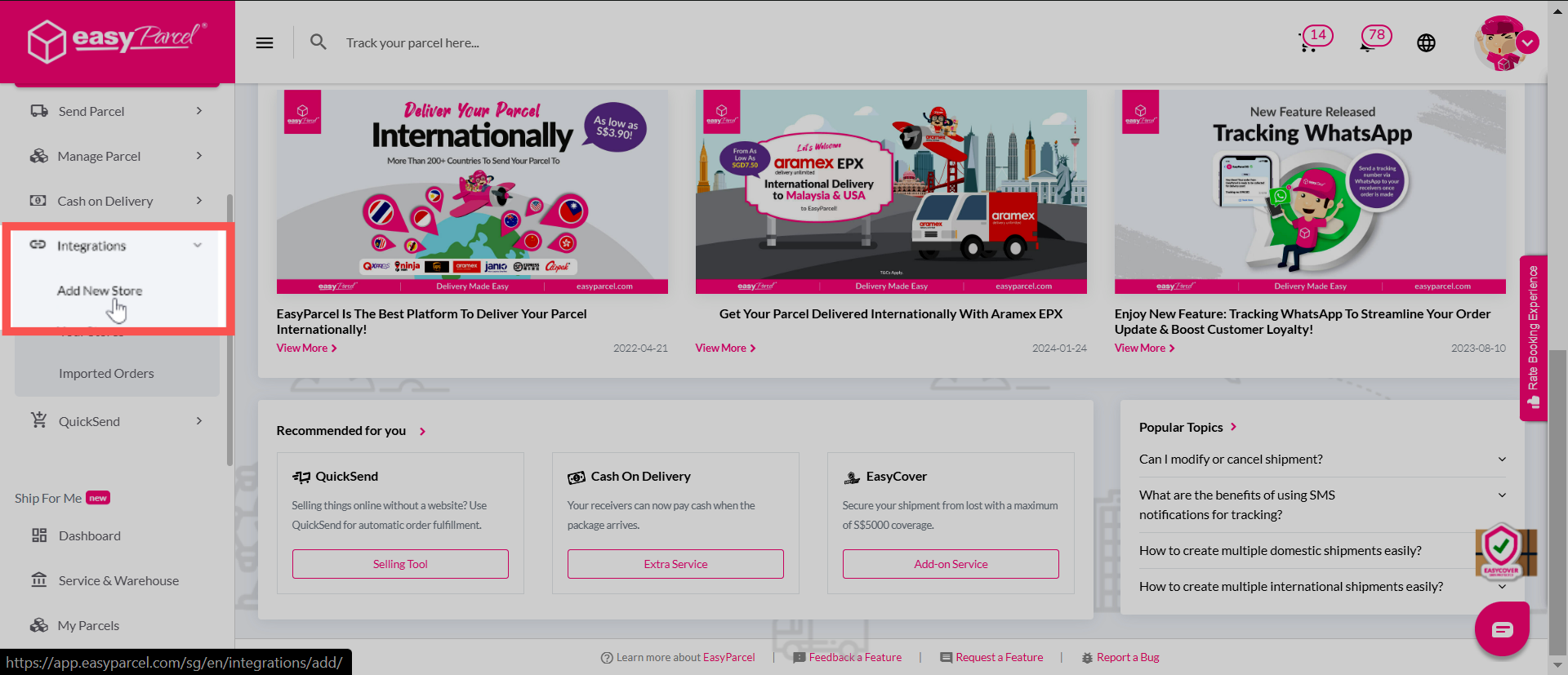Click the Service & Warehouse building icon
Viewport: 1568px width, 675px height.
39,580
